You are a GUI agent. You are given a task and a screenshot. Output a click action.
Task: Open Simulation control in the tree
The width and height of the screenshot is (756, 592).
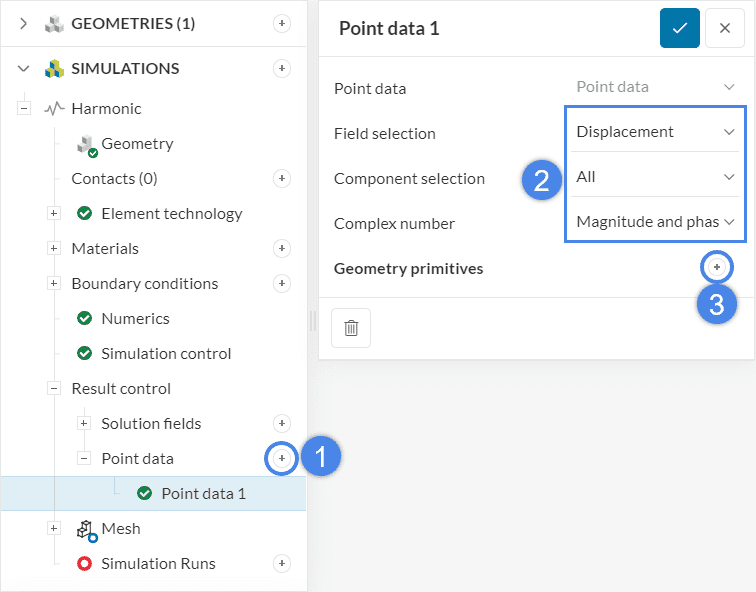[x=166, y=353]
